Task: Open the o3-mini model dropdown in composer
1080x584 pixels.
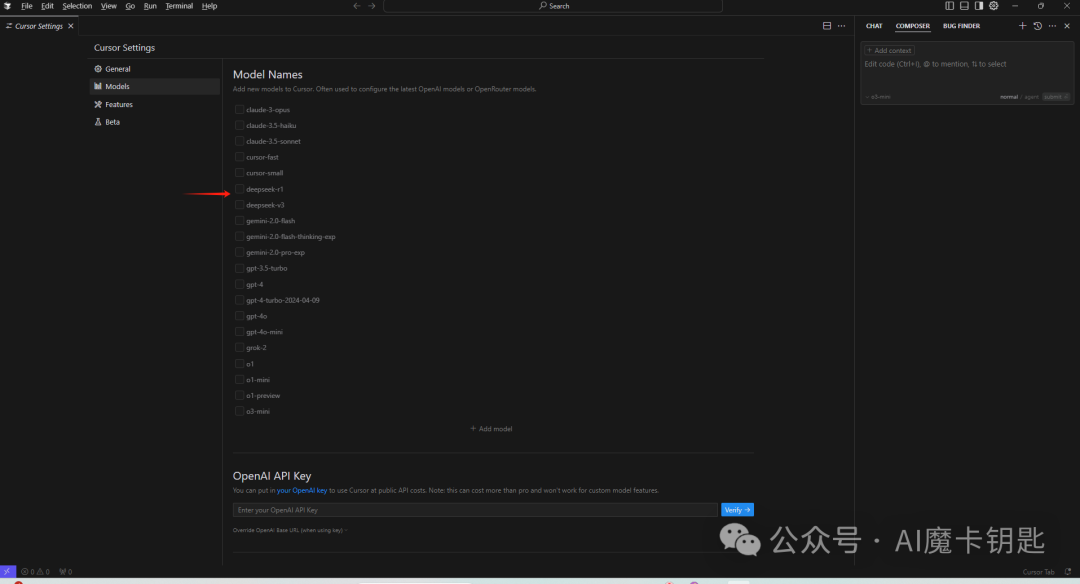Action: [878, 97]
